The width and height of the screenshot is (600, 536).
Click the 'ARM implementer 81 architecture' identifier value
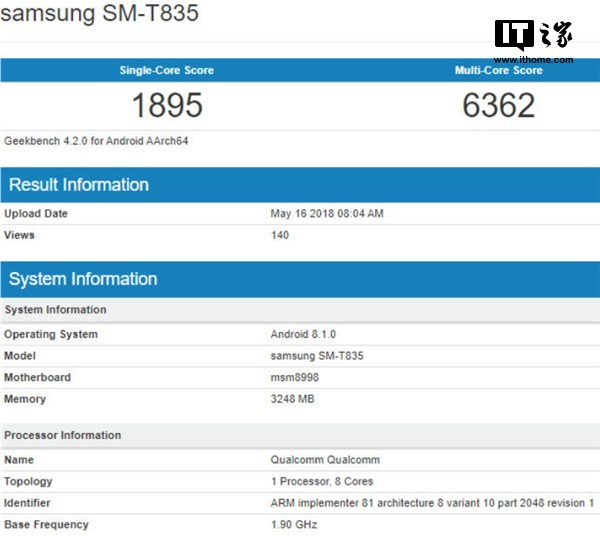coord(432,503)
